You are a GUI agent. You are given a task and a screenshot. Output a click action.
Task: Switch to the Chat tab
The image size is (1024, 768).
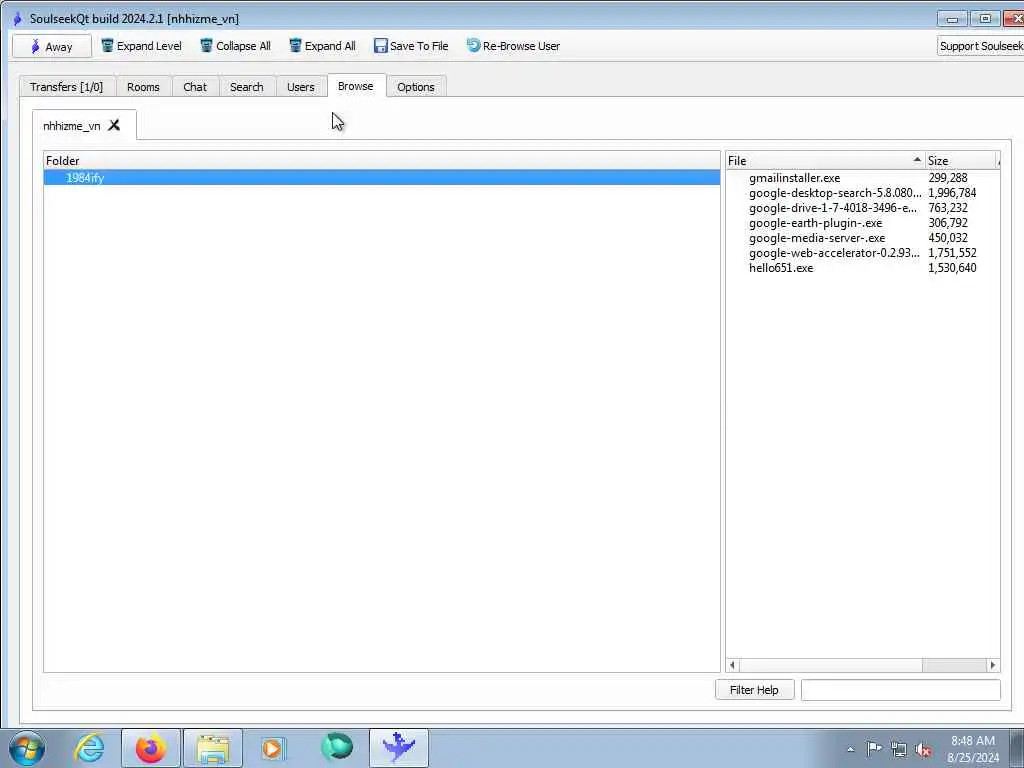click(x=195, y=87)
